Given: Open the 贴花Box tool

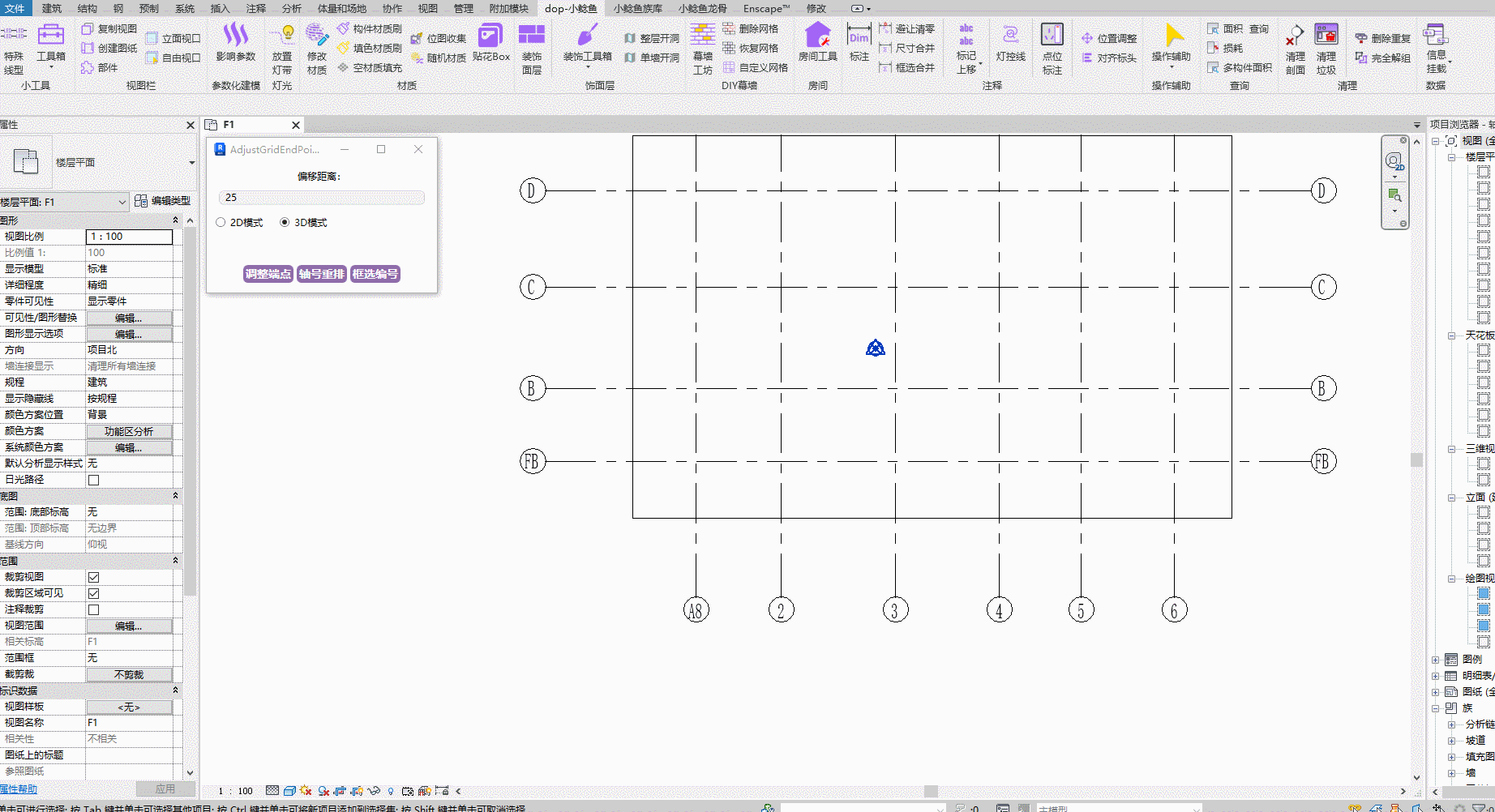Looking at the screenshot, I should tap(490, 36).
